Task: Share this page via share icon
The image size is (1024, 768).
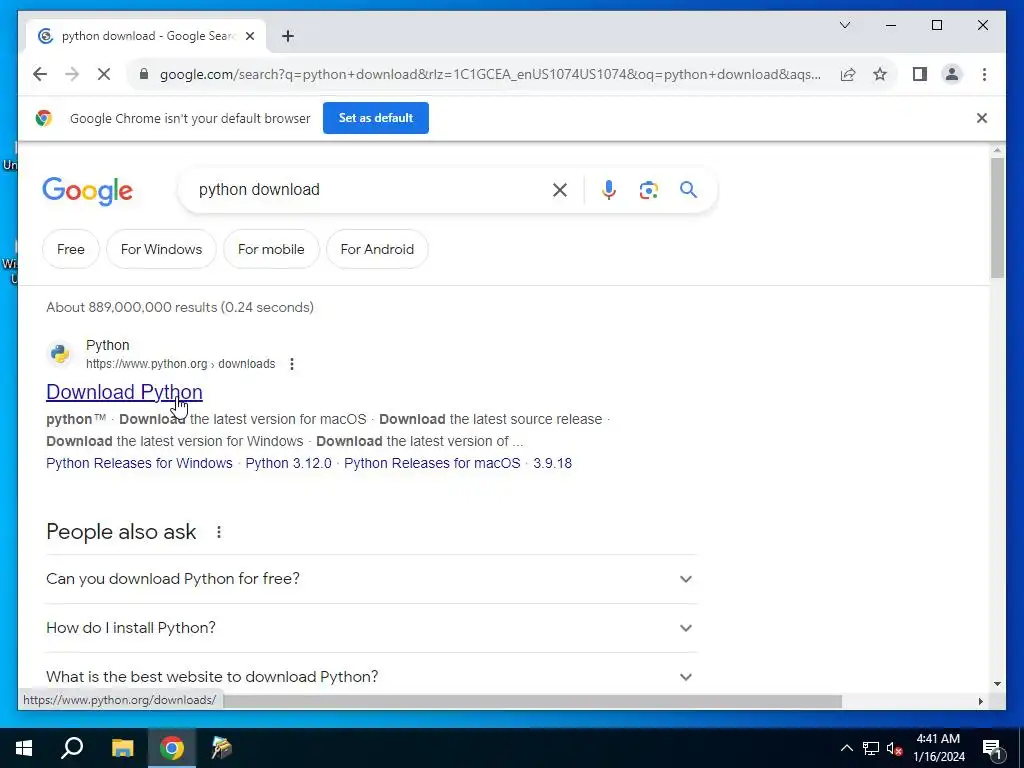Action: click(x=848, y=74)
